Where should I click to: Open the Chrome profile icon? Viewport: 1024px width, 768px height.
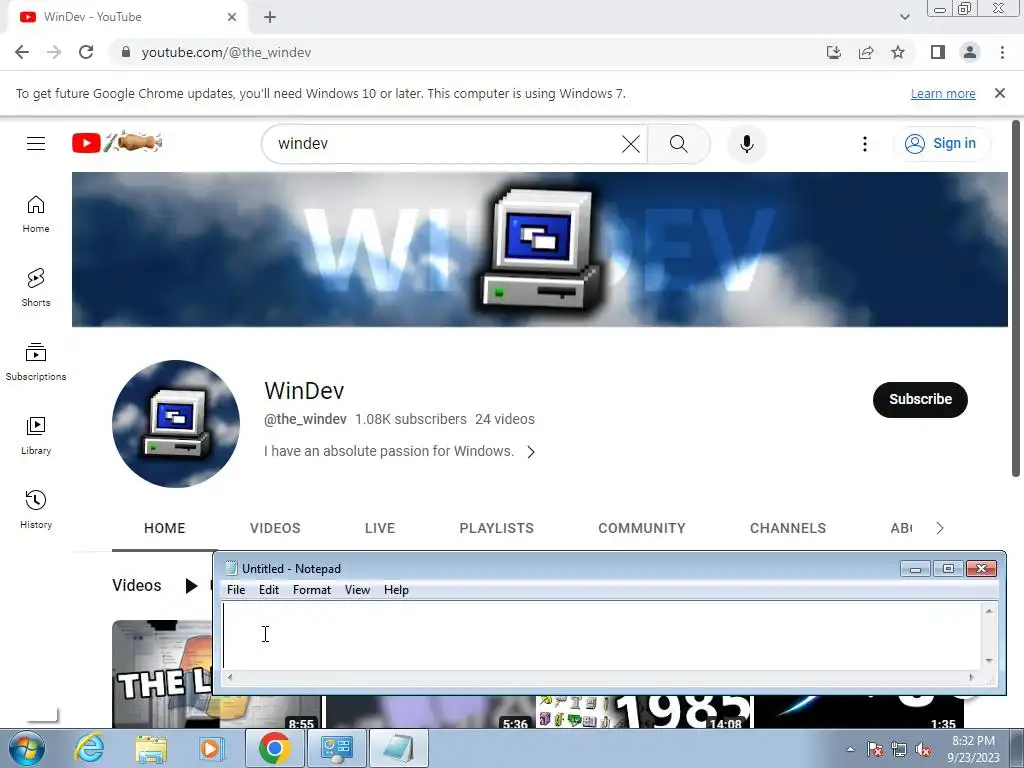point(970,52)
